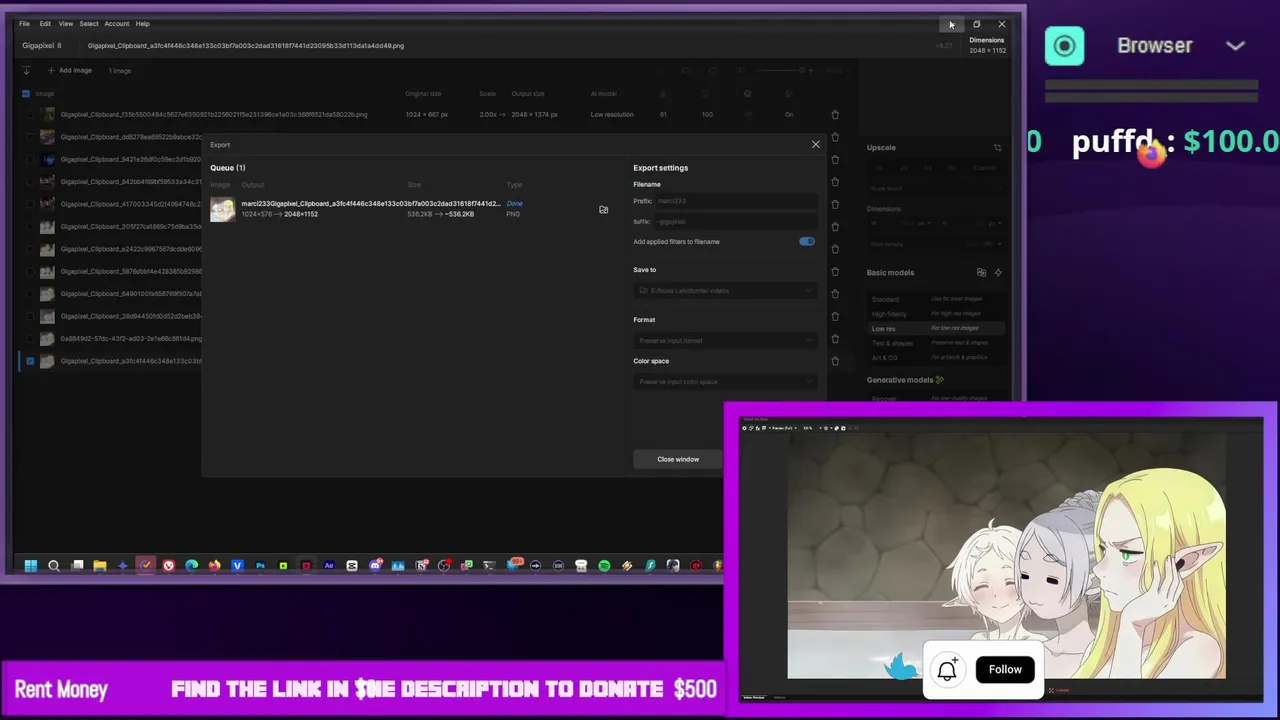Open File Explorer from the taskbar
The width and height of the screenshot is (1280, 720).
click(100, 566)
